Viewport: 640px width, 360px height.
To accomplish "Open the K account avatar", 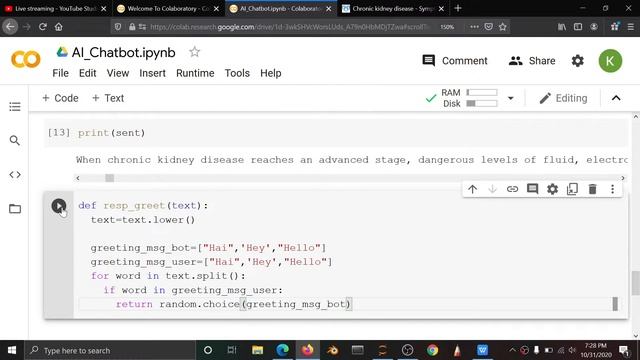I will coord(610,61).
